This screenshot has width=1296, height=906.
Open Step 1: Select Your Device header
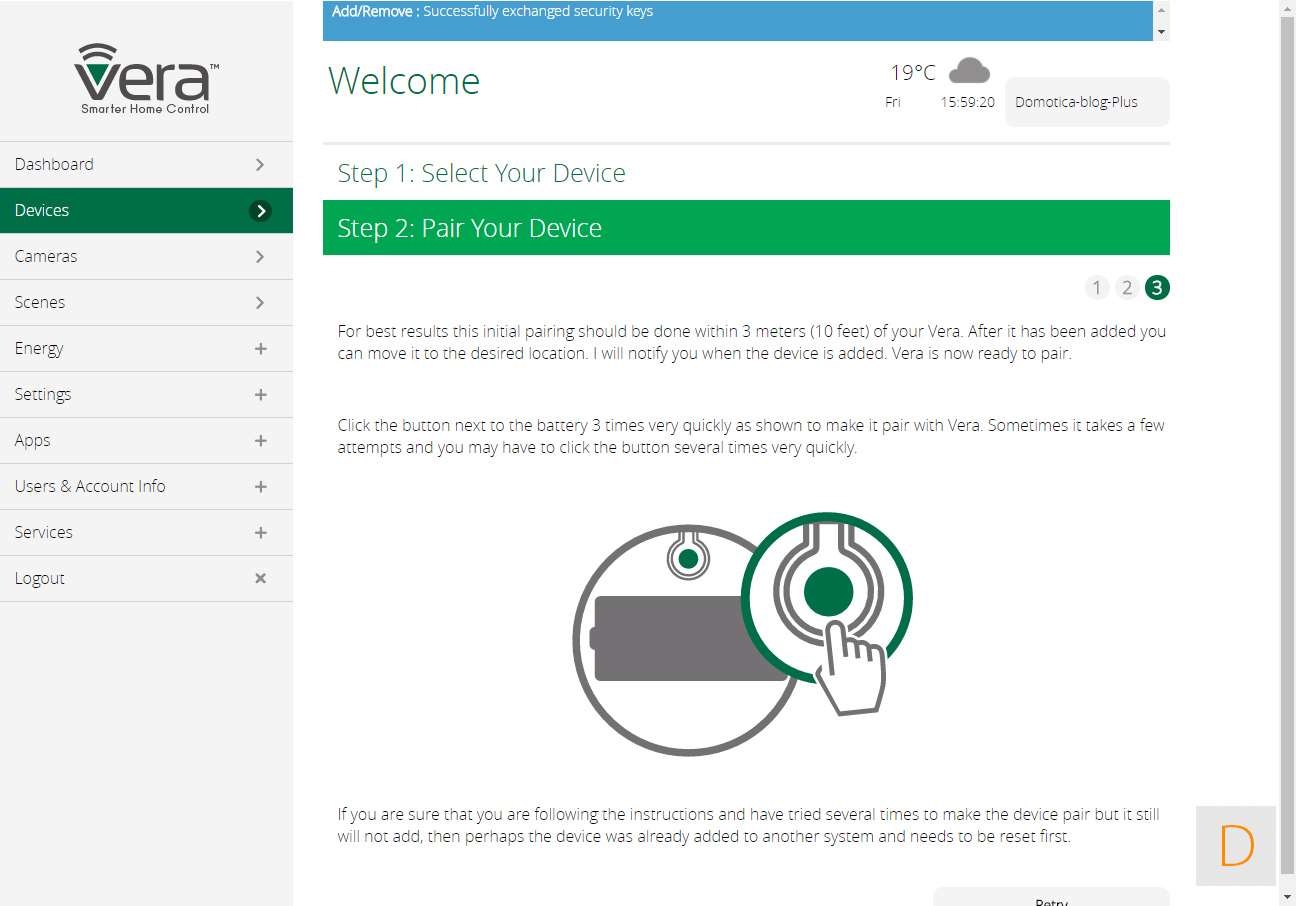(x=481, y=173)
